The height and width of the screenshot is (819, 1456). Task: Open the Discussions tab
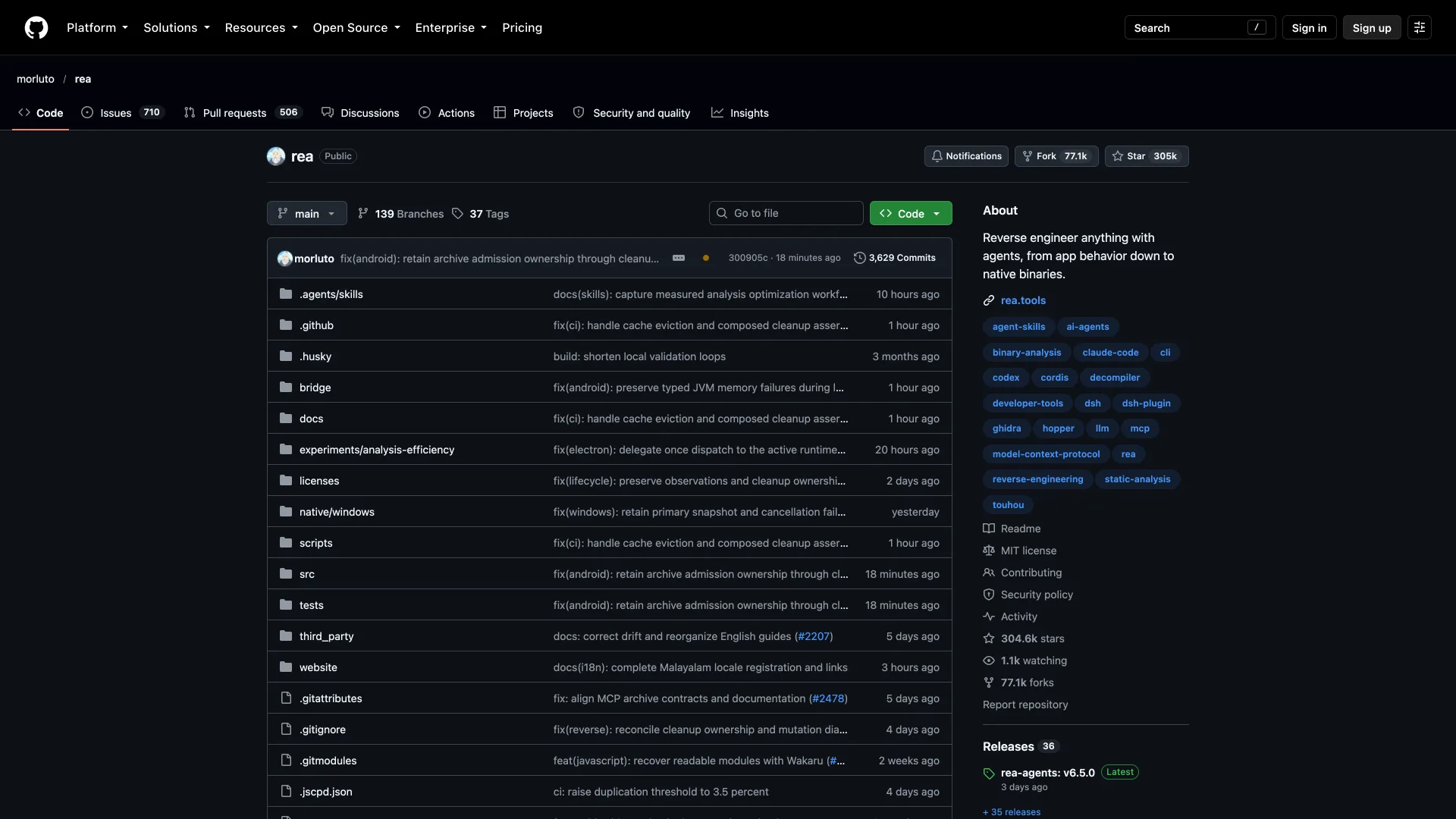(x=360, y=112)
